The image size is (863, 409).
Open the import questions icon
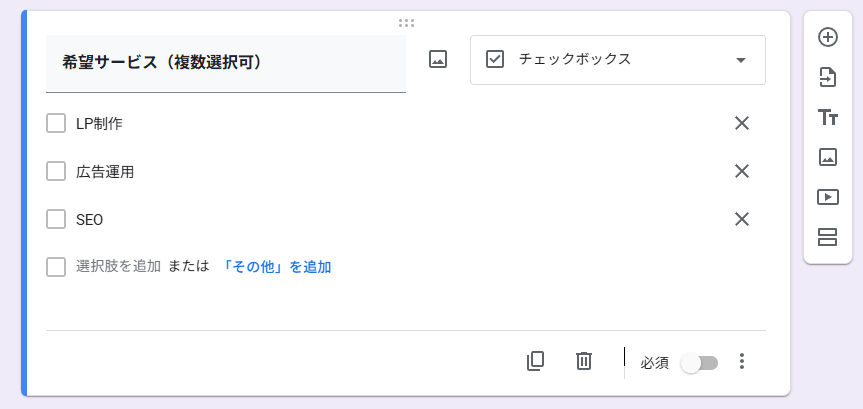pyautogui.click(x=828, y=78)
